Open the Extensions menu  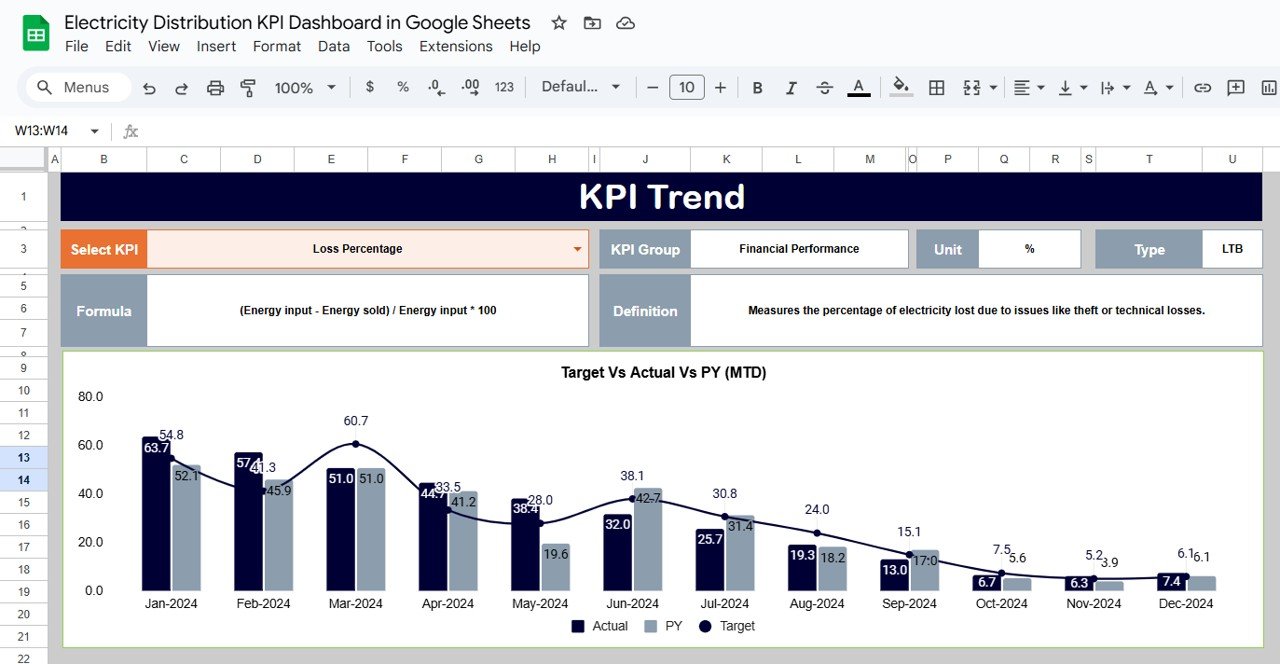coord(456,46)
